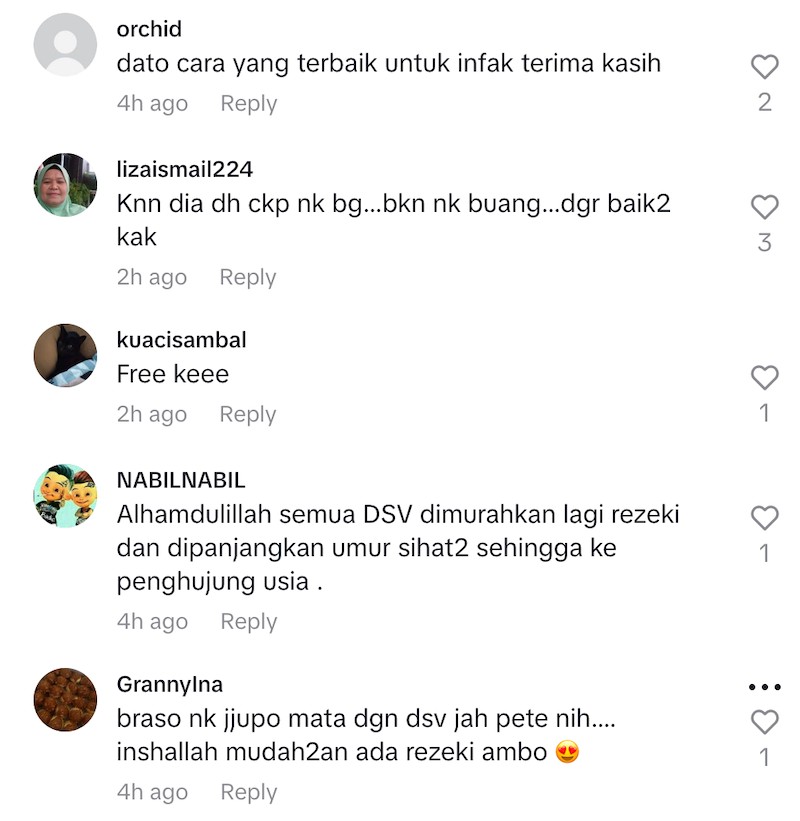Screen dimensions: 800x821
Task: Open the three-dot menu on GrannyIna's comment
Action: [764, 686]
